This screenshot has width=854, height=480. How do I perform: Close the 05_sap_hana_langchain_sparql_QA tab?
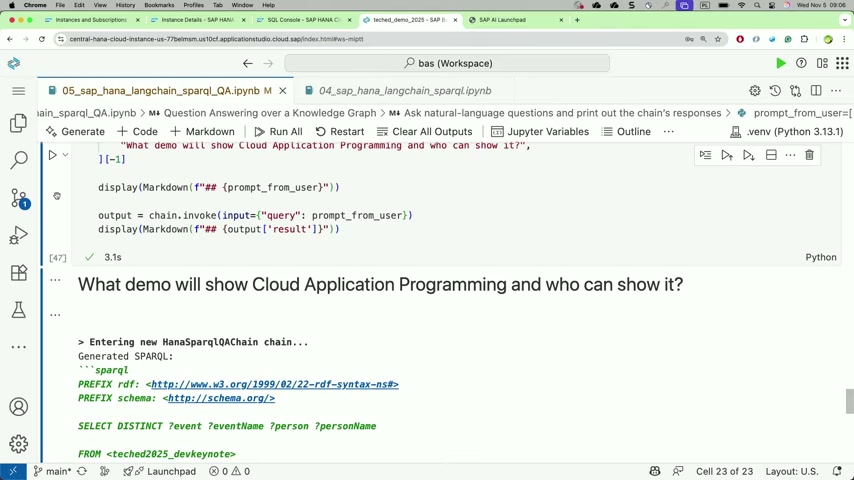point(283,91)
